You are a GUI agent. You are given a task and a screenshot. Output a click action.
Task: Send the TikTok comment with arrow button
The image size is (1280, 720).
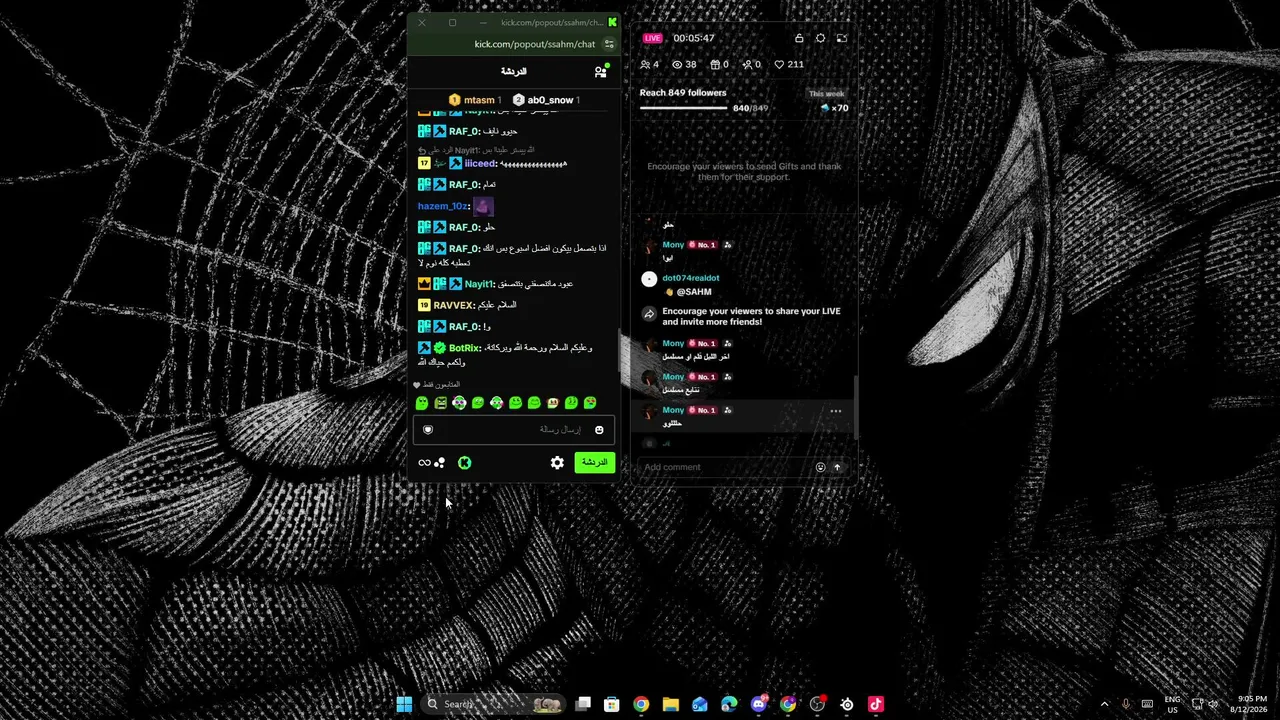(837, 467)
